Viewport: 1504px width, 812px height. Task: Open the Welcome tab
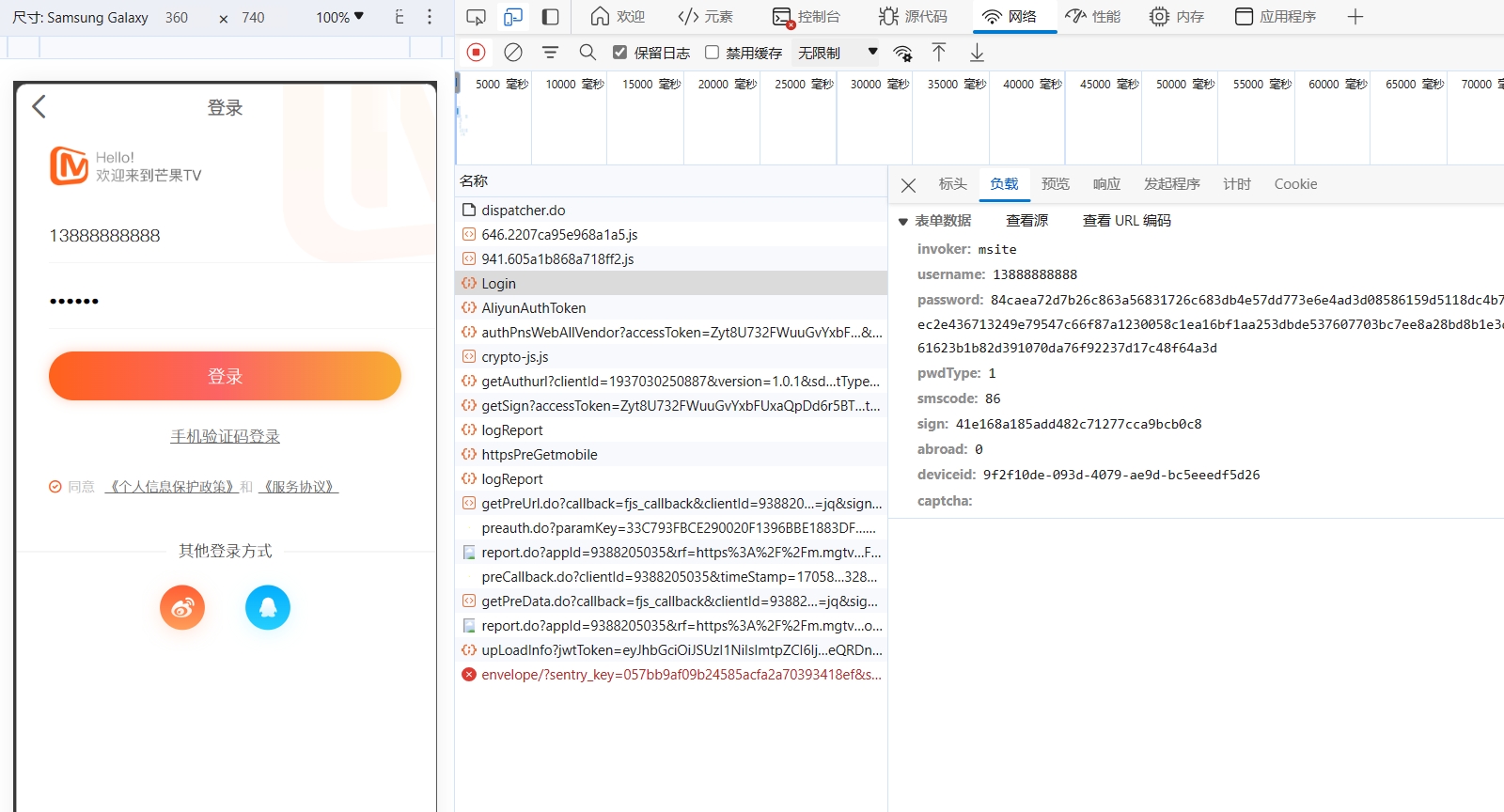click(618, 17)
